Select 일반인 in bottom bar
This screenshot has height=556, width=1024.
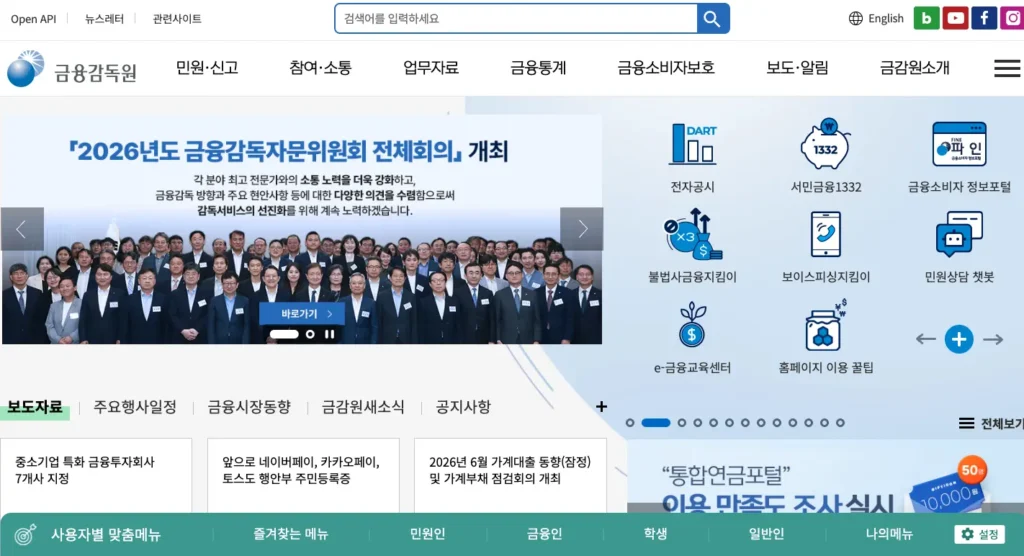tap(766, 534)
